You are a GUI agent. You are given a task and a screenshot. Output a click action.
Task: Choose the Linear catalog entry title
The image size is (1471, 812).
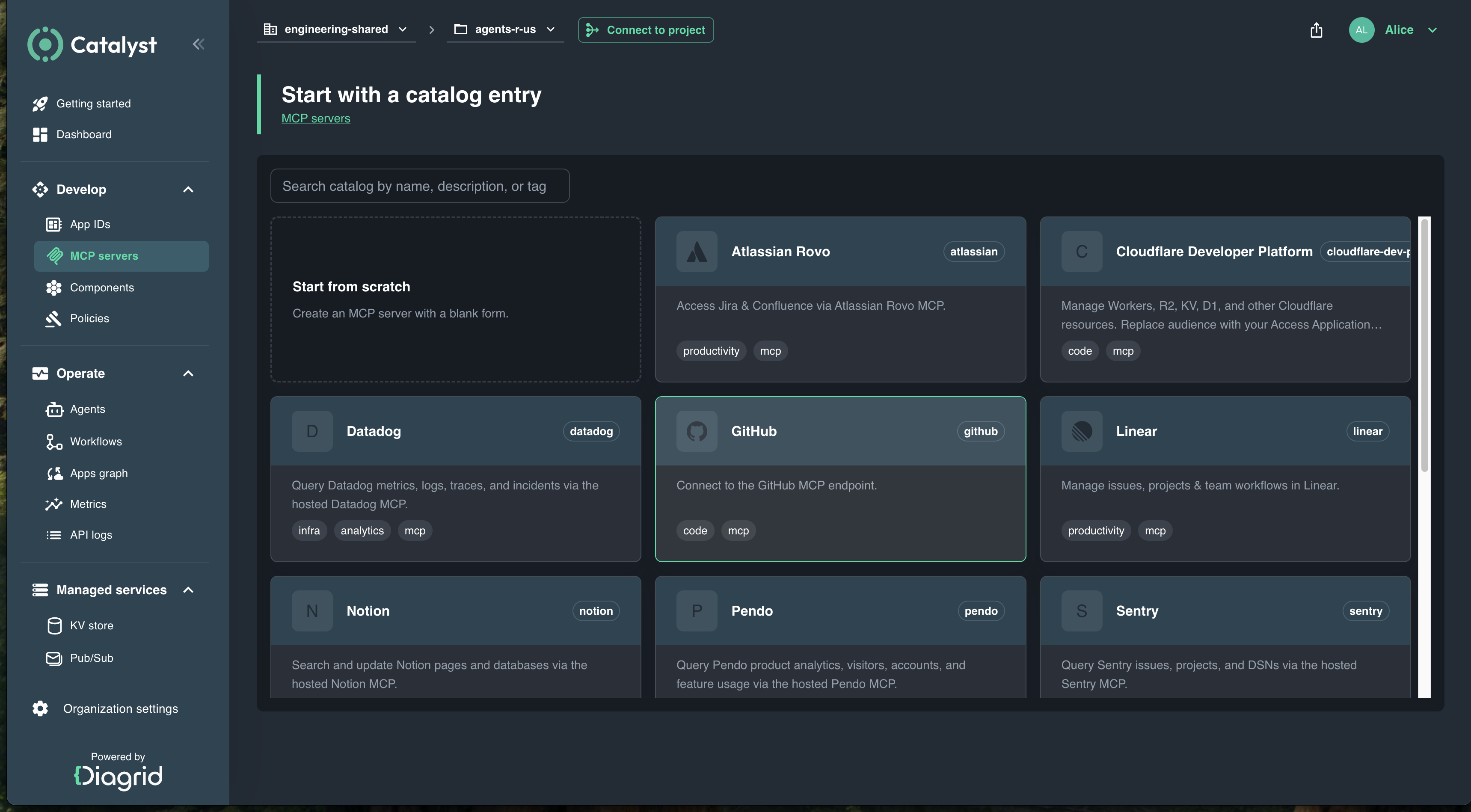[1136, 431]
